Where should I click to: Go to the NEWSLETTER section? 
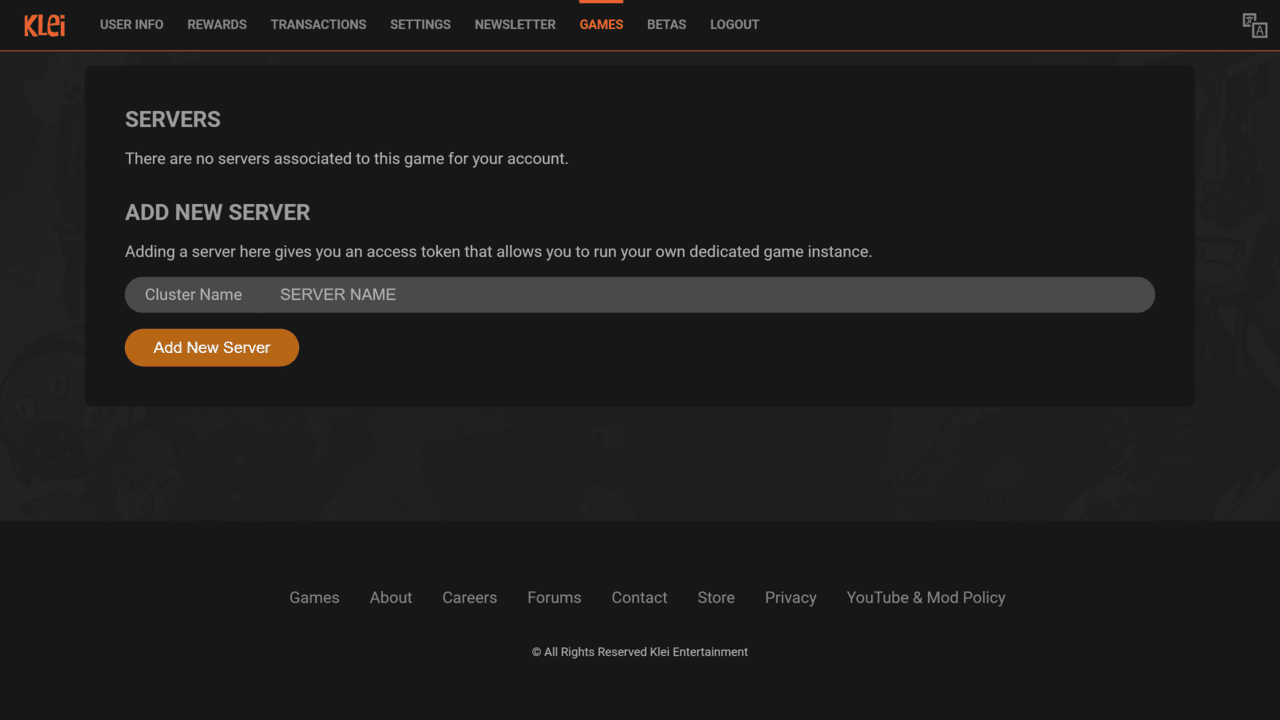point(515,24)
